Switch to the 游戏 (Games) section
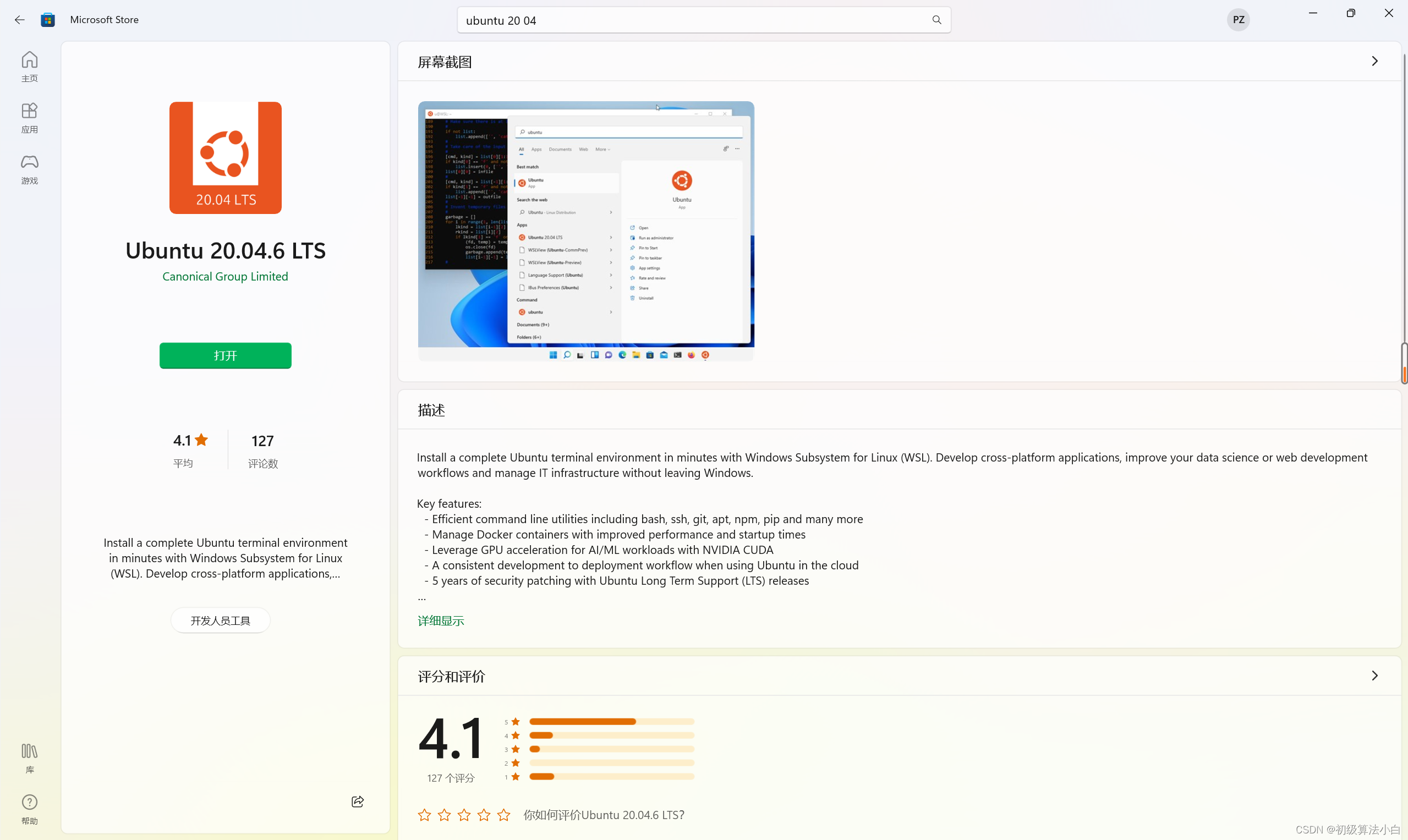Screen dimensions: 1408x840 pos(29,168)
